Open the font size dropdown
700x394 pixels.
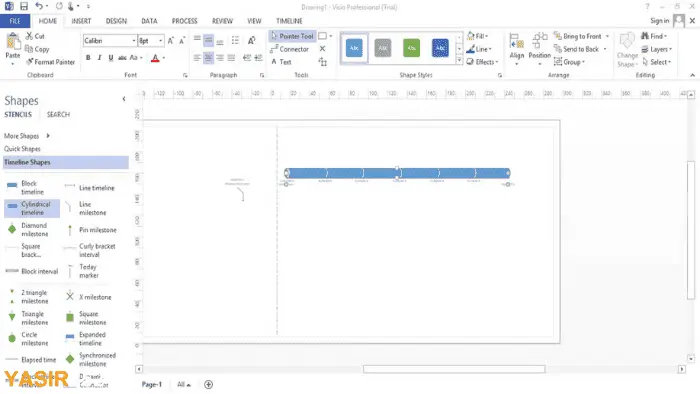coord(161,41)
